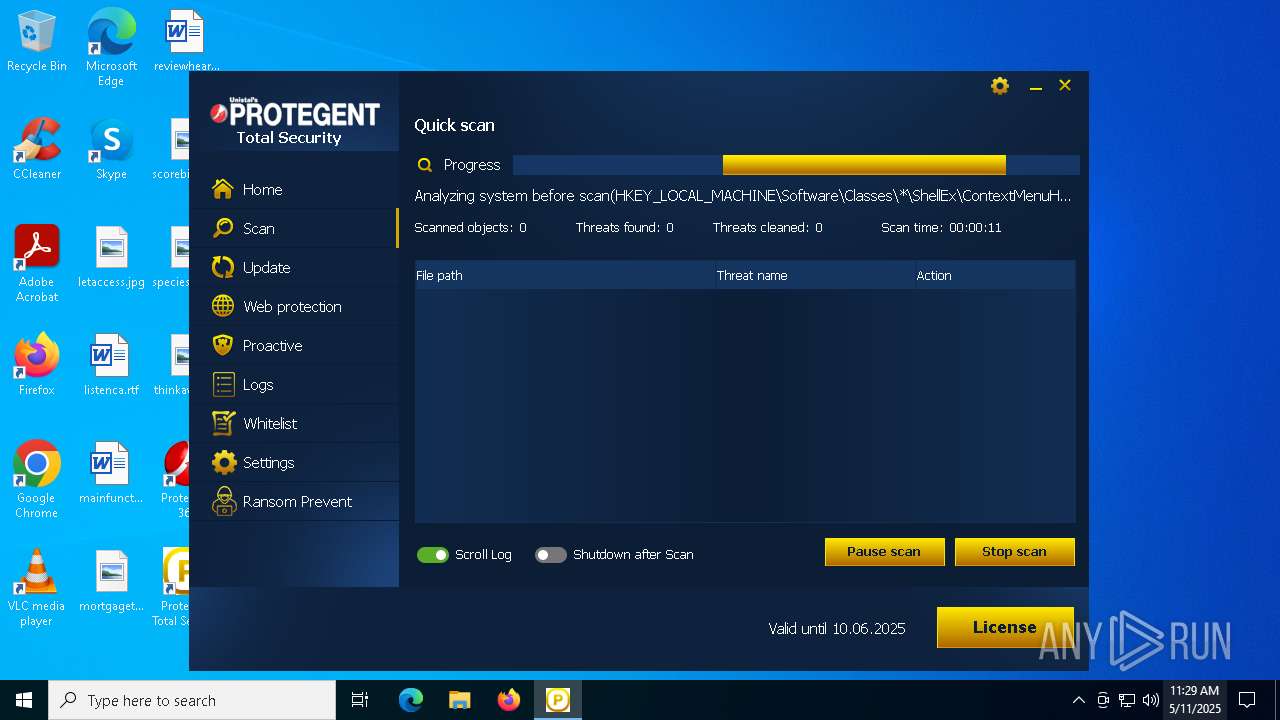Open the notification center button
This screenshot has height=720, width=1280.
click(x=1247, y=700)
